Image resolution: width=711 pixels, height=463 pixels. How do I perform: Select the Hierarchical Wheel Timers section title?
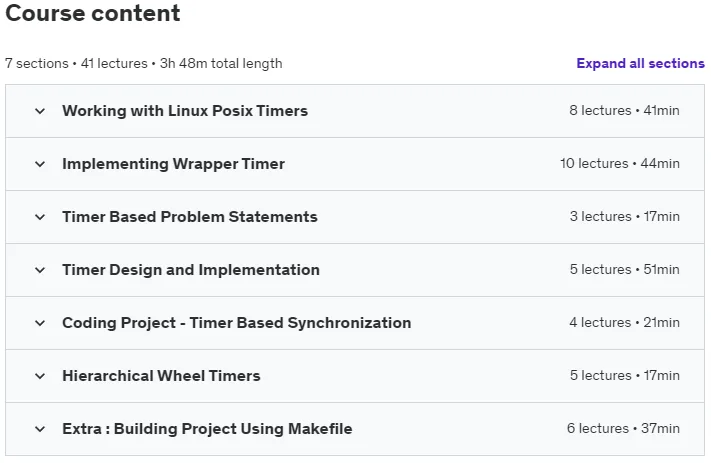[161, 376]
